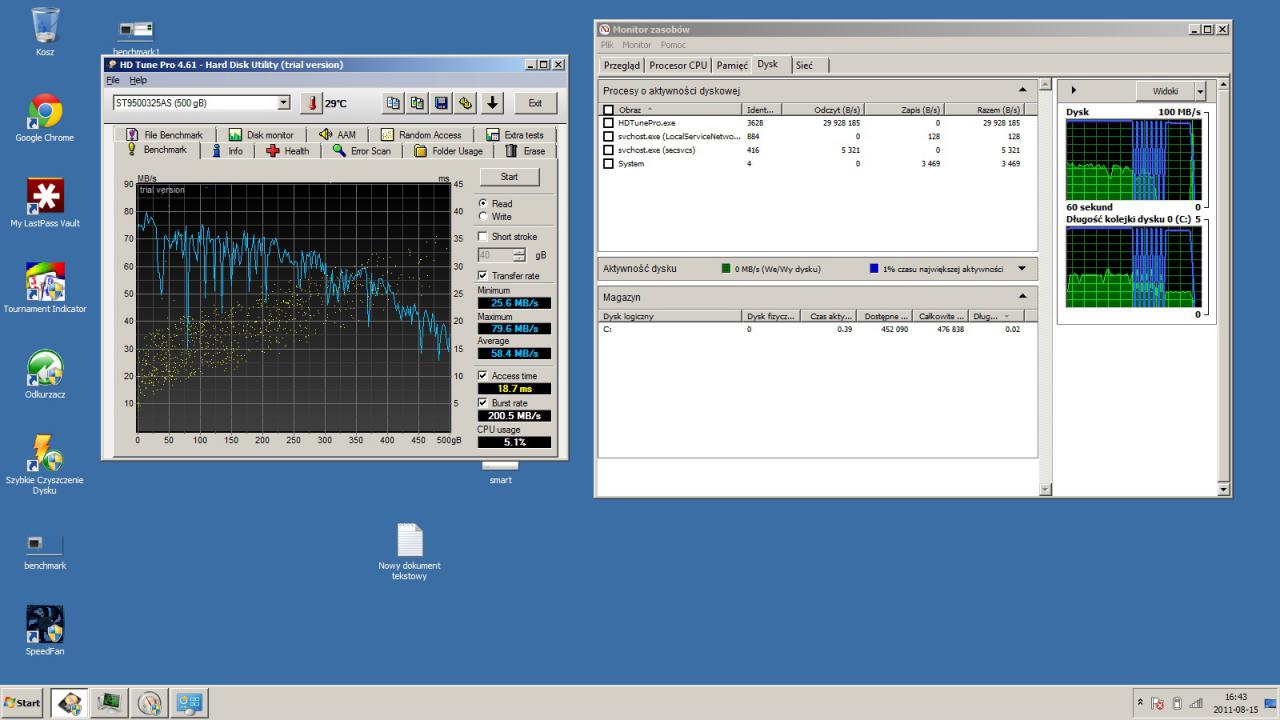Open the Help menu in HD Tune
The image size is (1280, 720).
138,80
